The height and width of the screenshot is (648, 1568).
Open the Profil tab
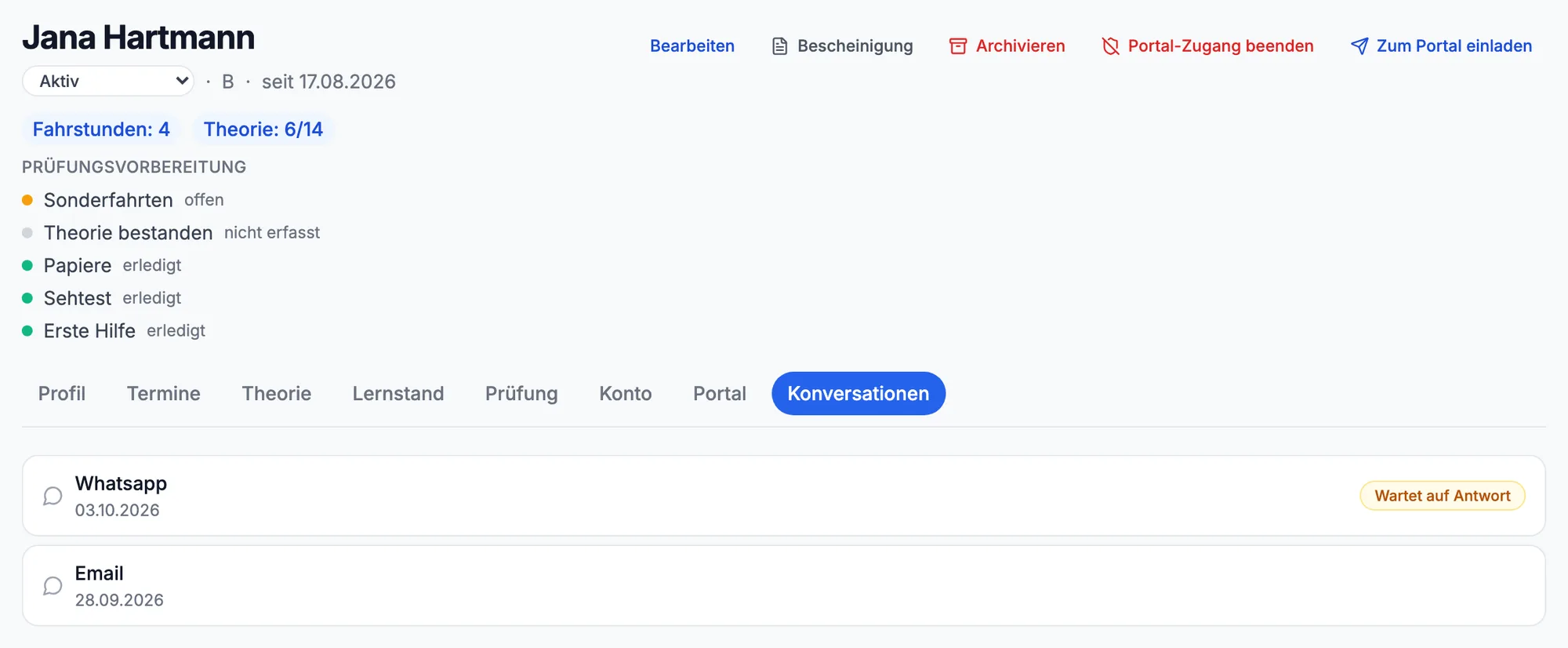pos(62,393)
